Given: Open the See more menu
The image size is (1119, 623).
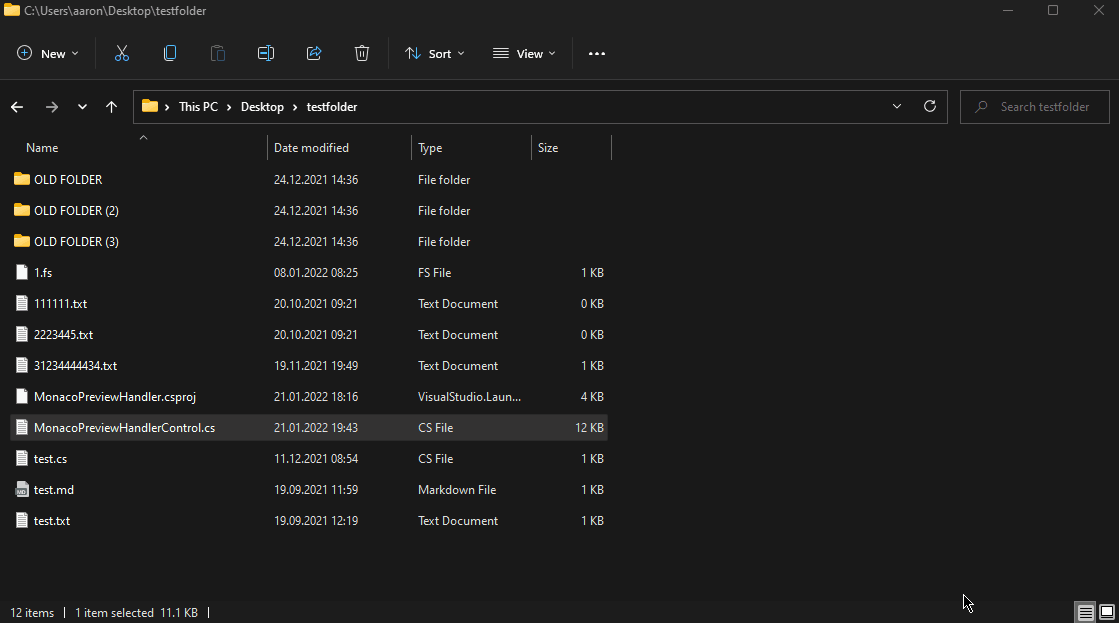Looking at the screenshot, I should [597, 53].
